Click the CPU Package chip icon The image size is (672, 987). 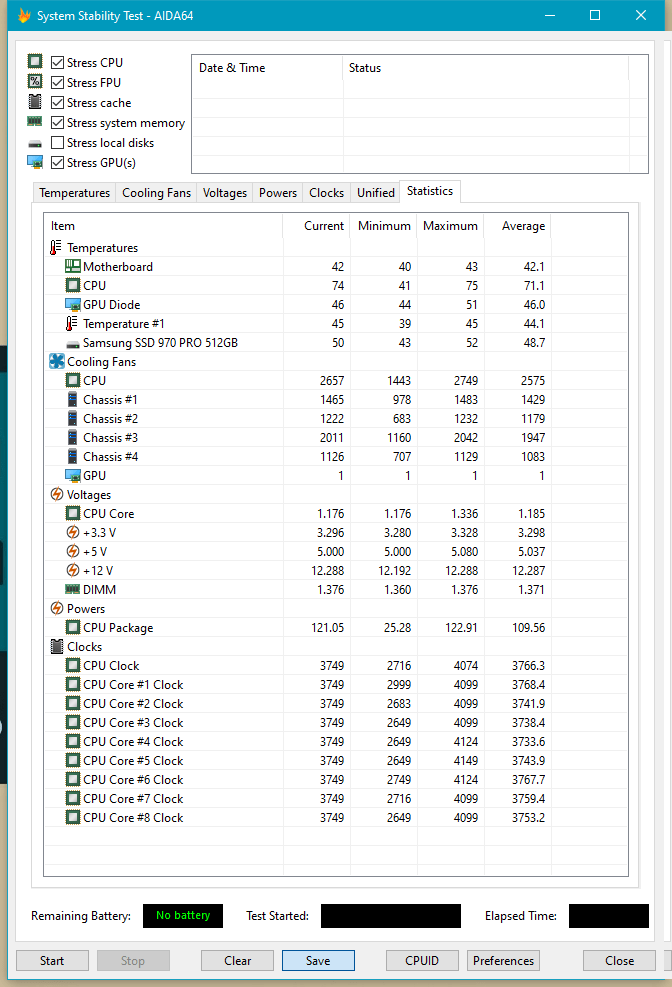click(x=73, y=627)
